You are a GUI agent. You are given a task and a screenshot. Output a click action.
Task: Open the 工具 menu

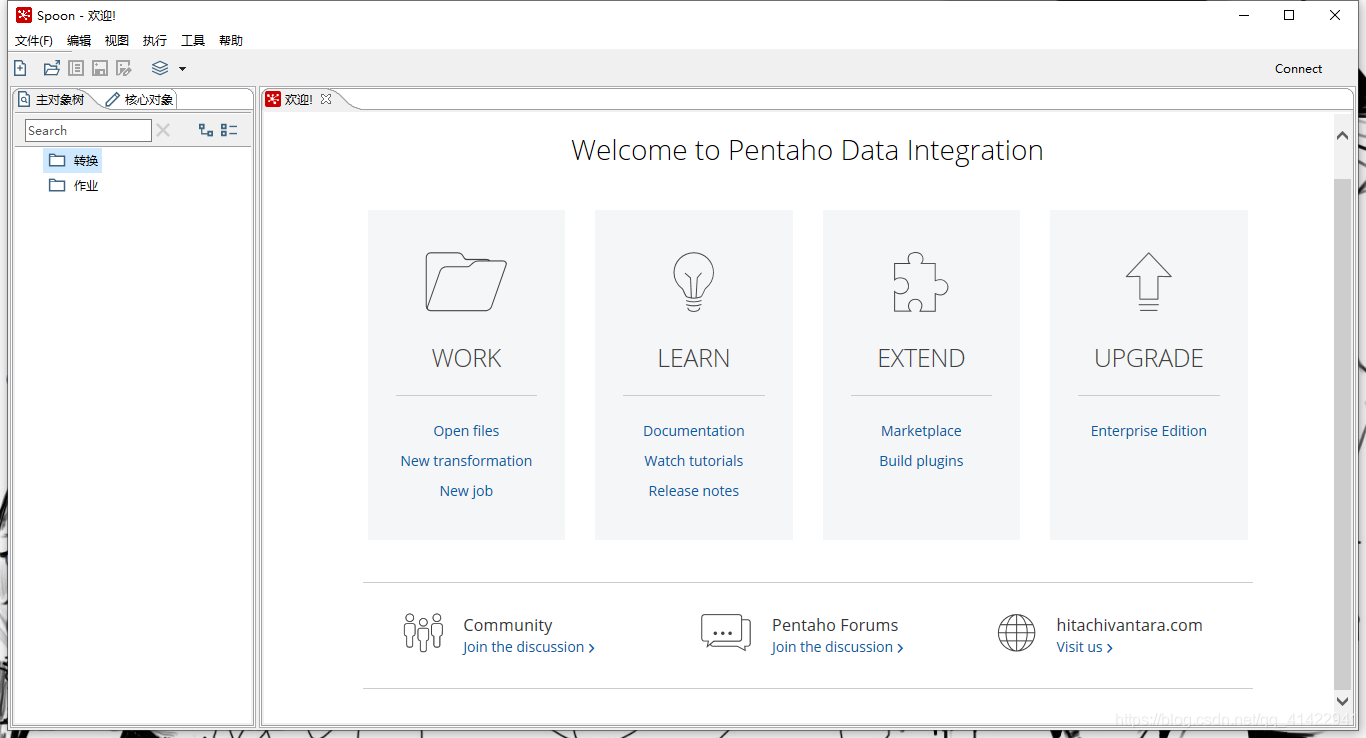(x=193, y=41)
